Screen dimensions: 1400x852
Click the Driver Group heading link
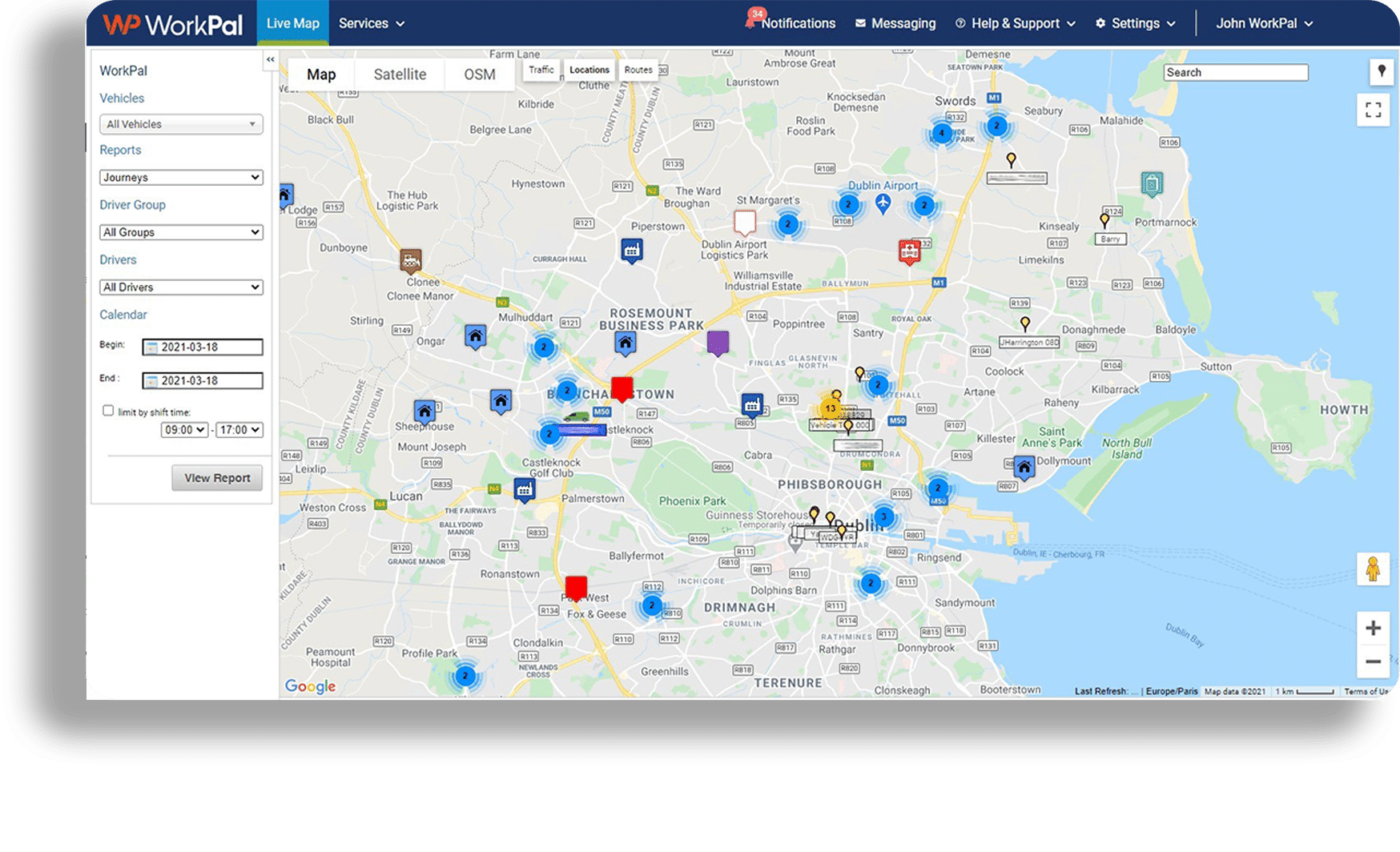[132, 205]
